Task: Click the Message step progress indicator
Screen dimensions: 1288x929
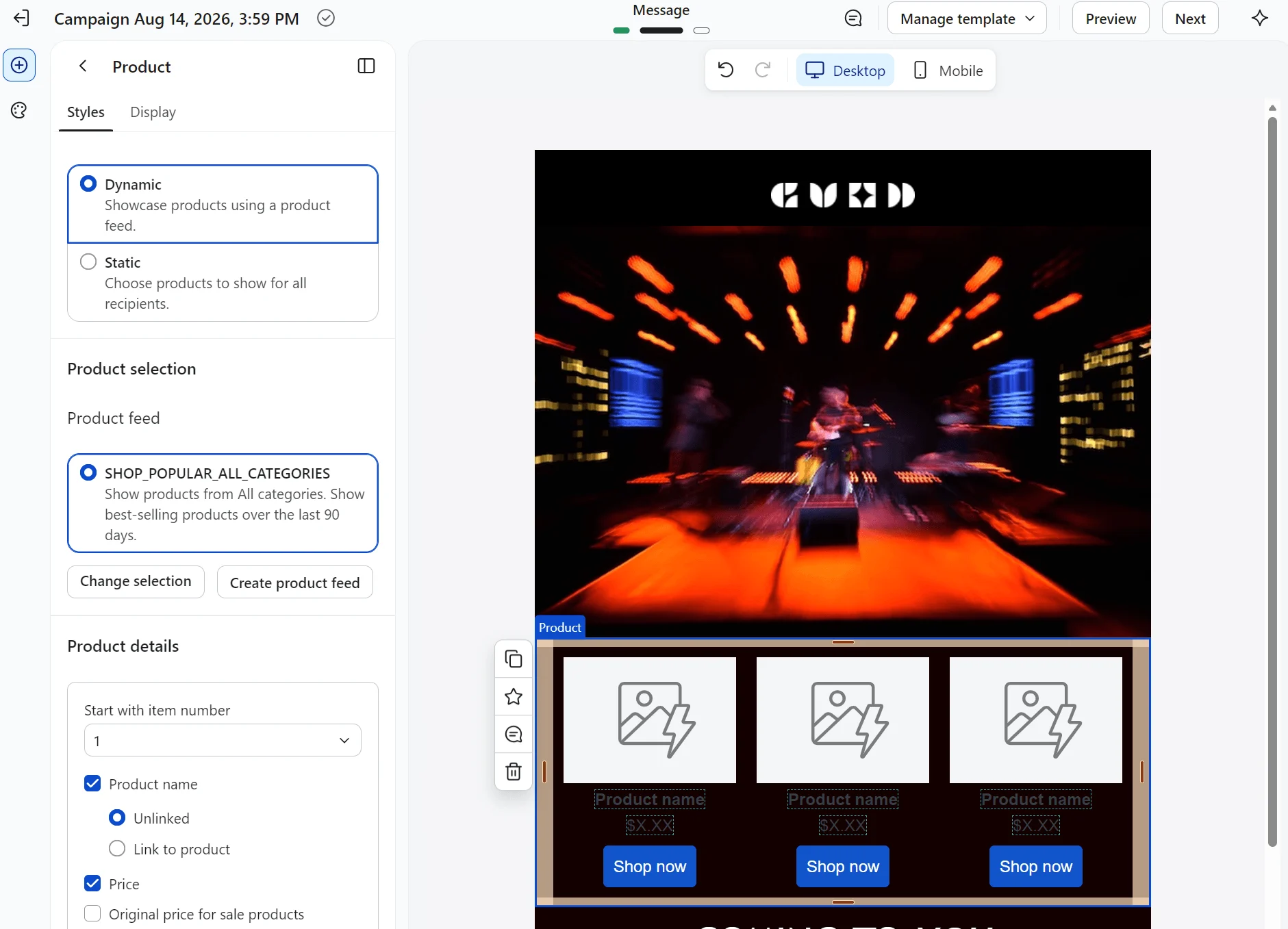Action: tap(661, 30)
